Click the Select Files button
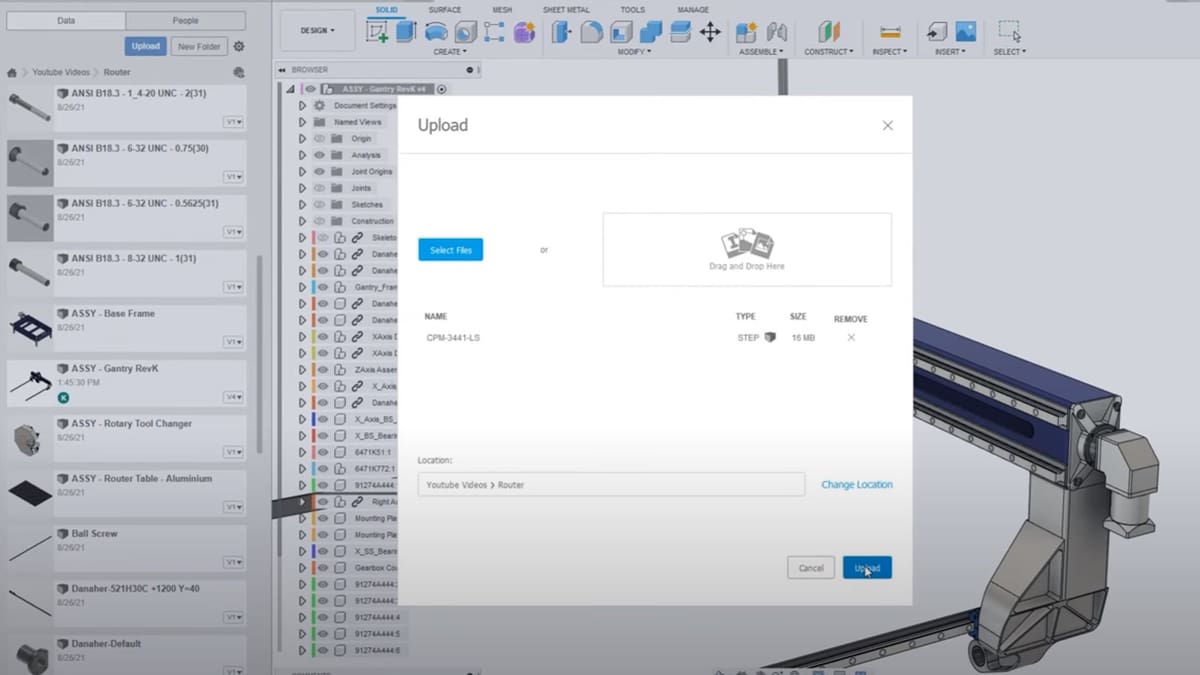Screen dimensions: 1200x675 click(x=450, y=250)
